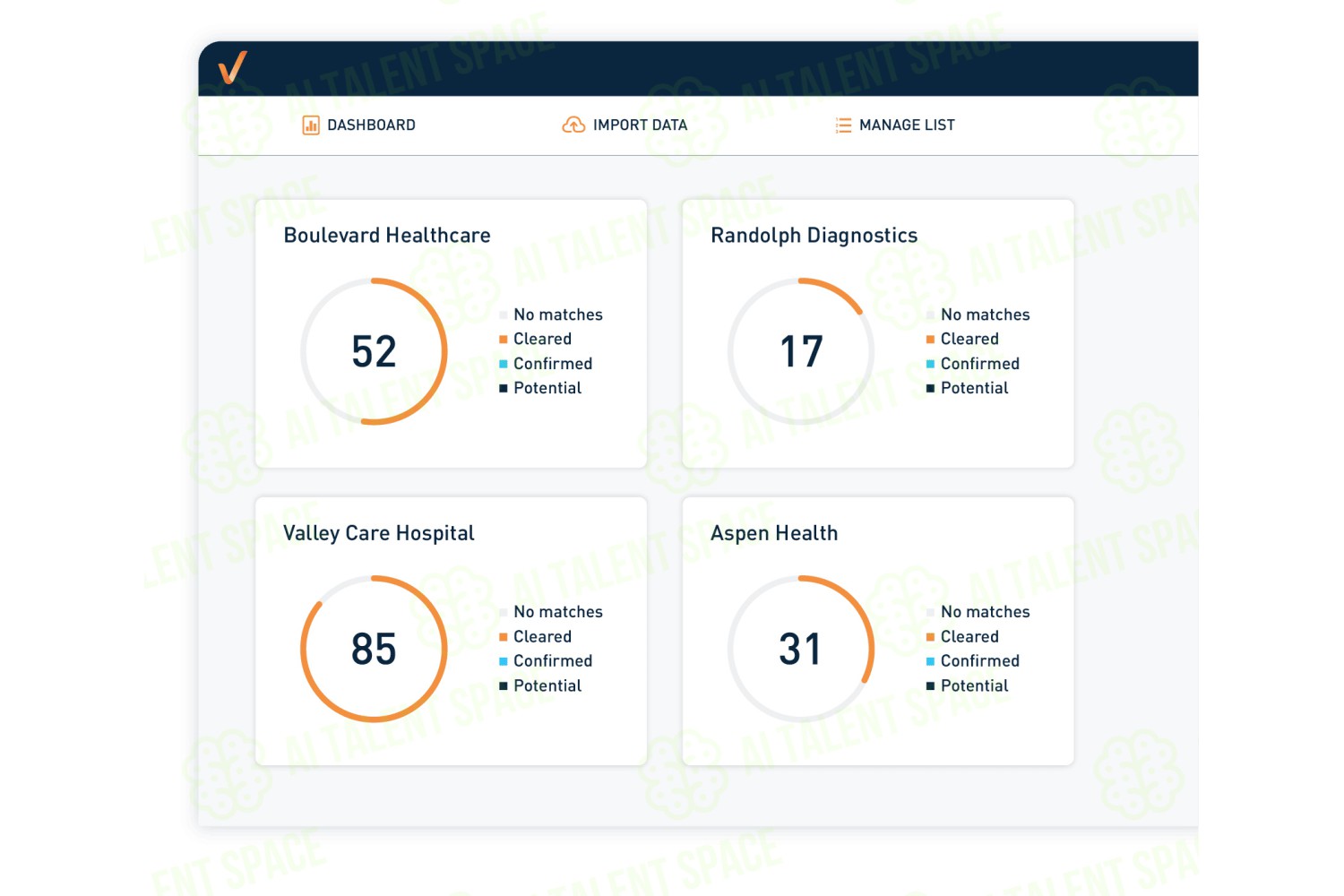
Task: Open the Aspen Health card title
Action: point(774,533)
